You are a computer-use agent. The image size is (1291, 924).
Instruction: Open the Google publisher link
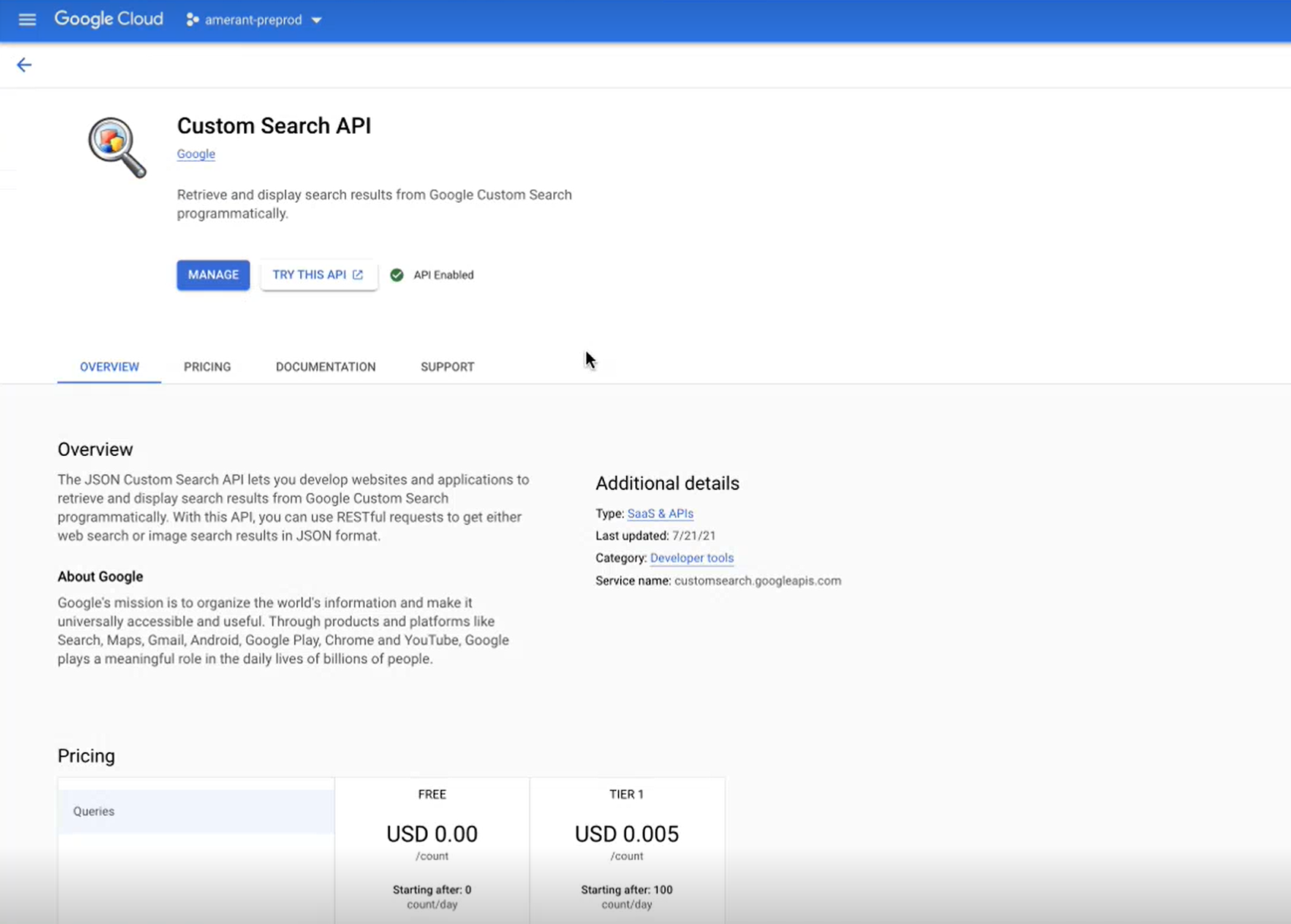(196, 153)
